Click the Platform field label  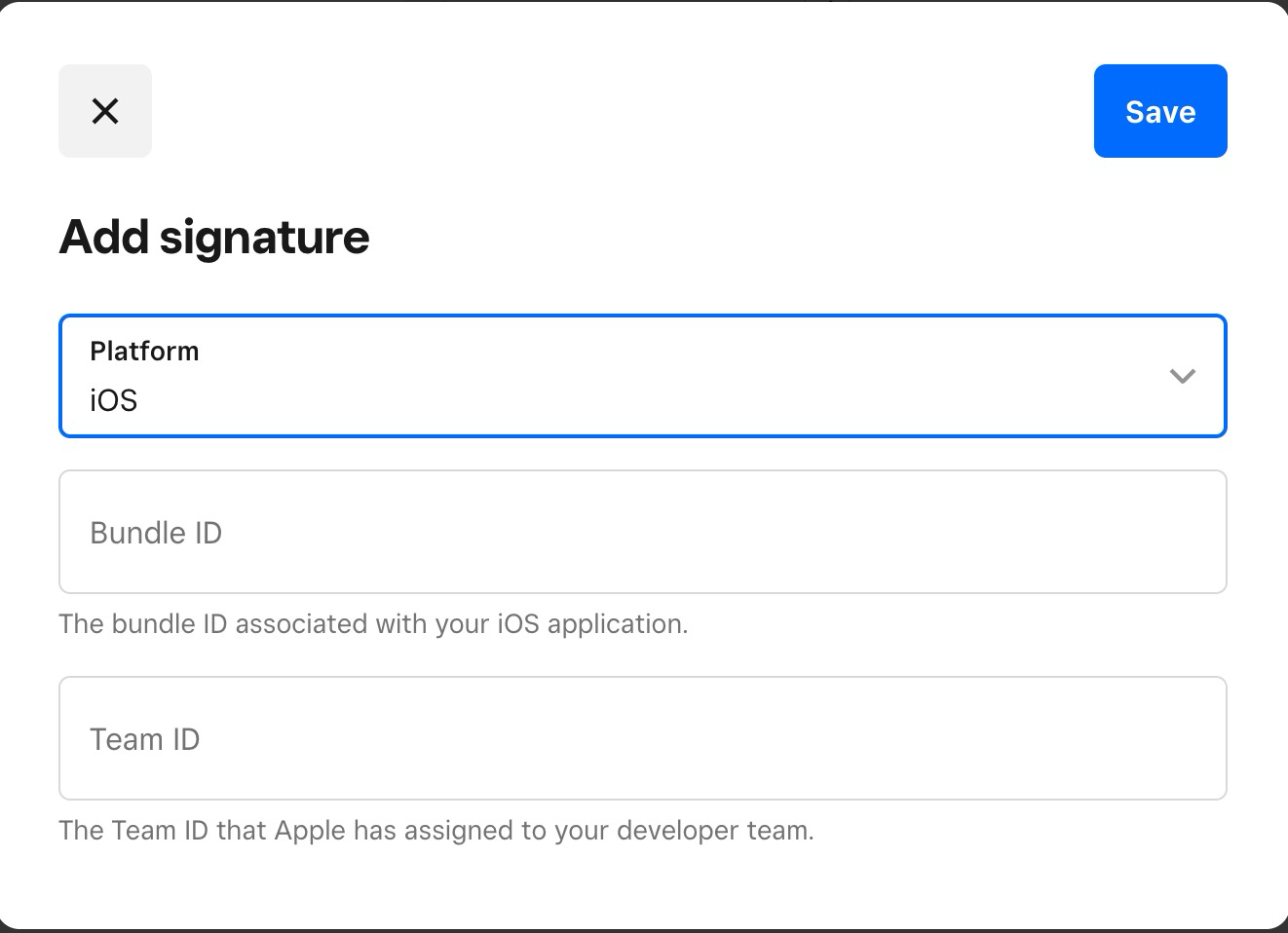(144, 351)
